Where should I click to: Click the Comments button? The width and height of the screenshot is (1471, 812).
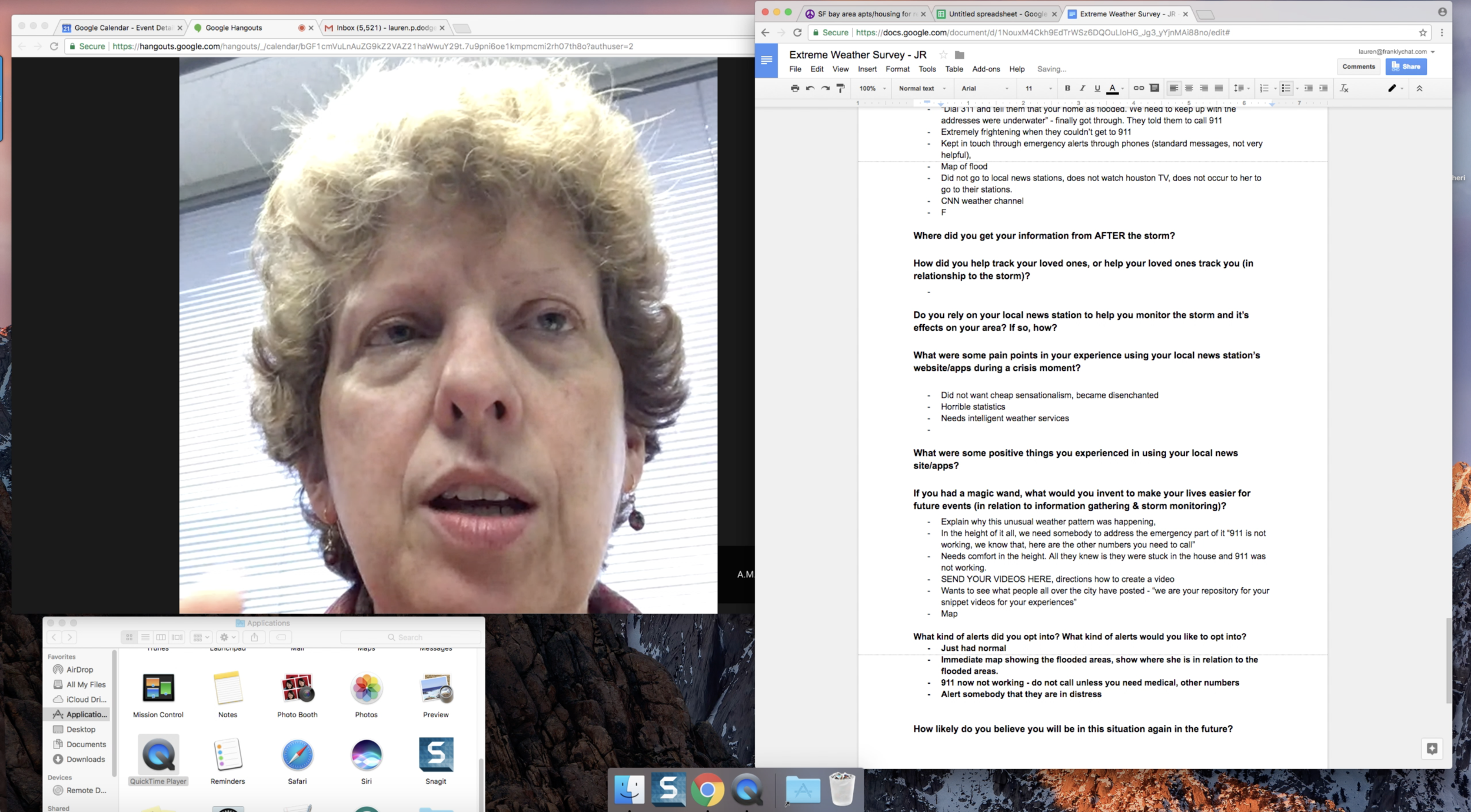pyautogui.click(x=1359, y=66)
